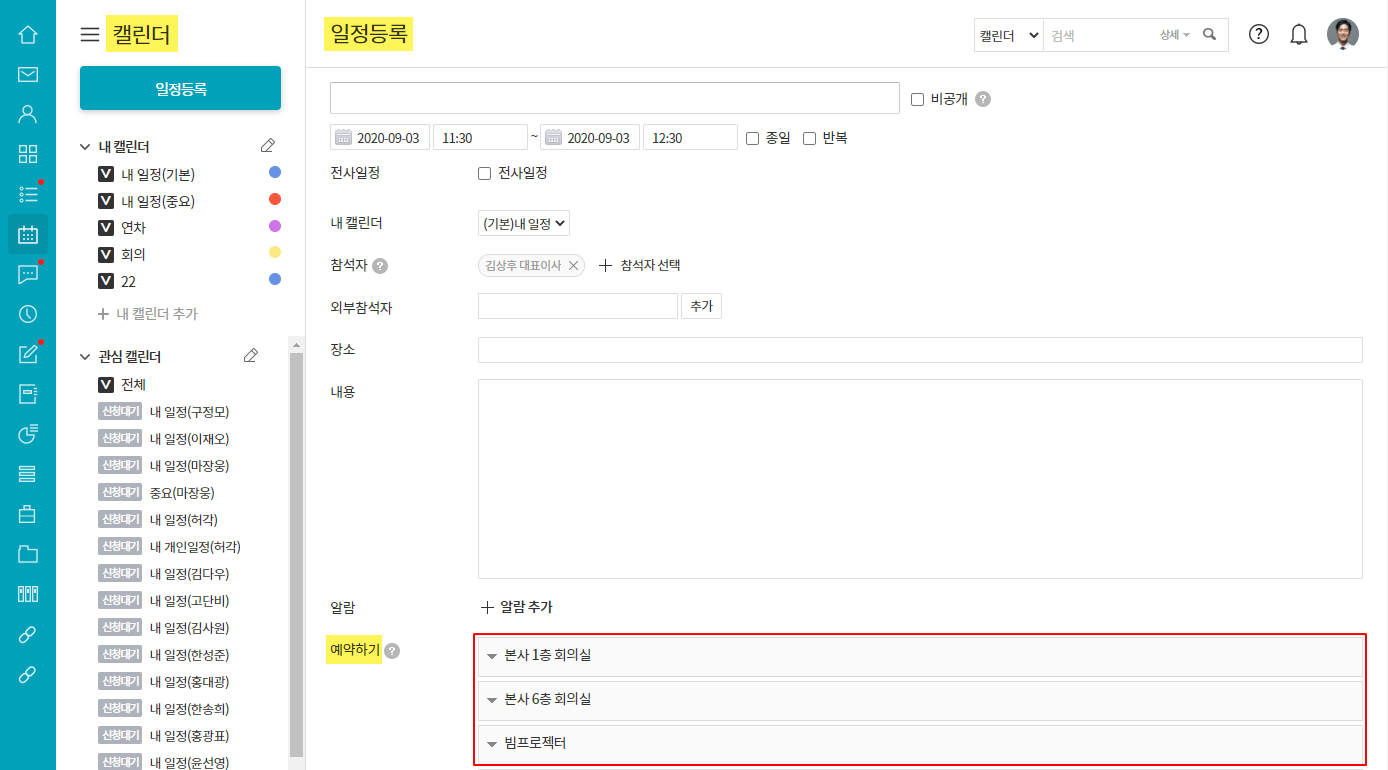Enable the 비공개 checkbox
Screen dimensions: 1388x770
pyautogui.click(x=917, y=99)
